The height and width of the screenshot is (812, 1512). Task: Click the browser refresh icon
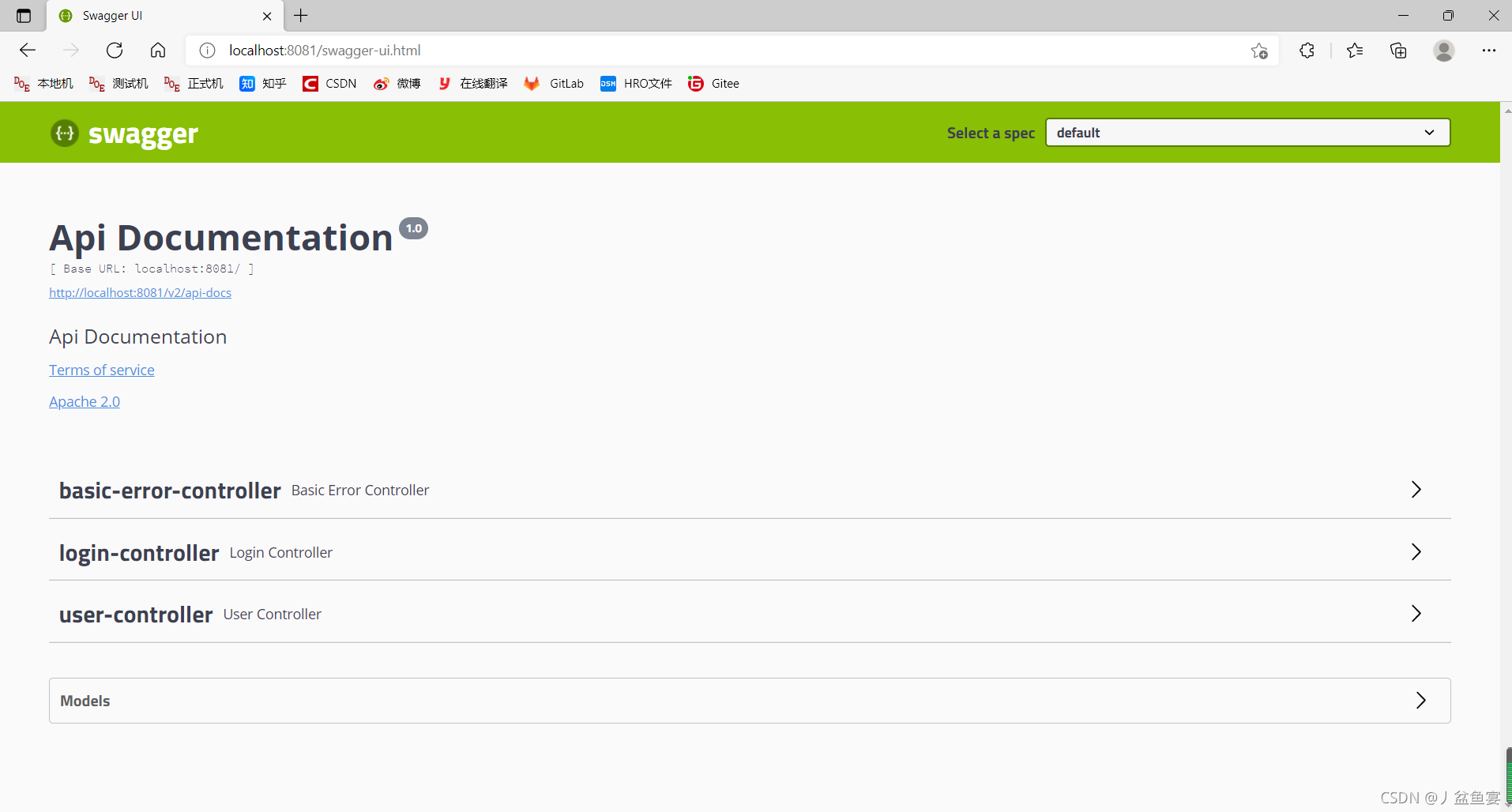pos(114,50)
